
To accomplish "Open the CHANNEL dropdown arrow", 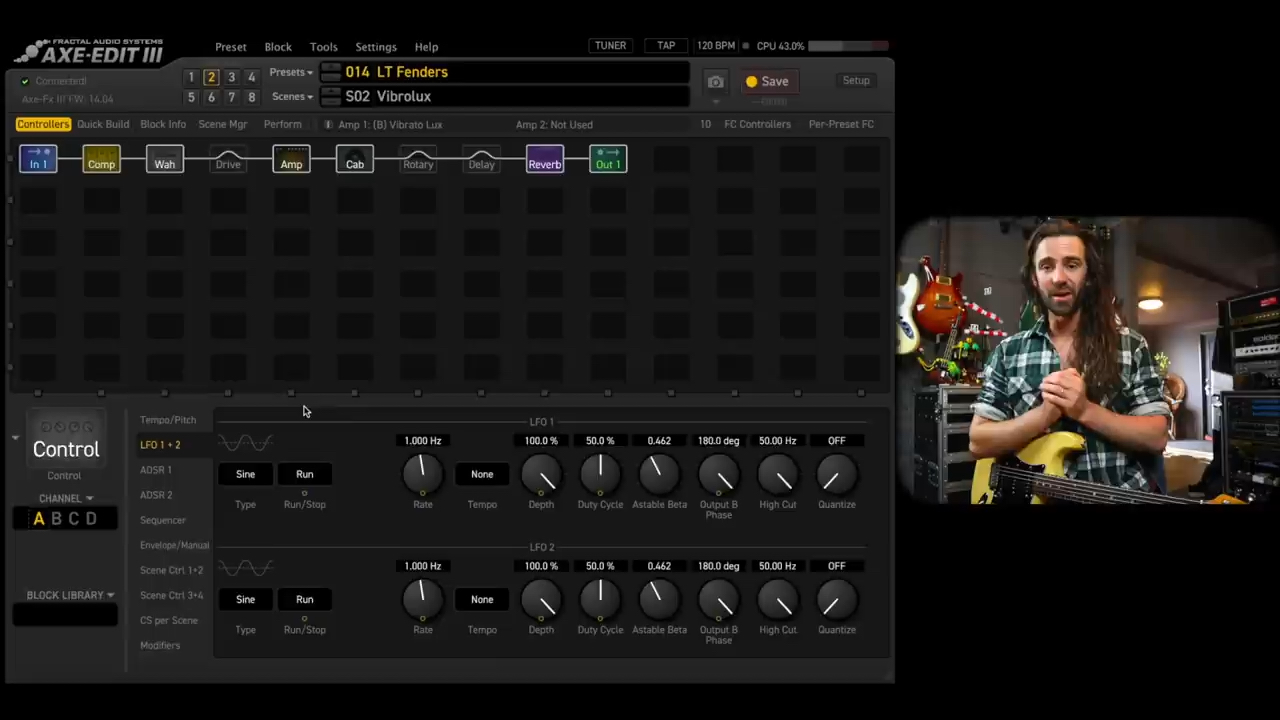I will point(89,498).
